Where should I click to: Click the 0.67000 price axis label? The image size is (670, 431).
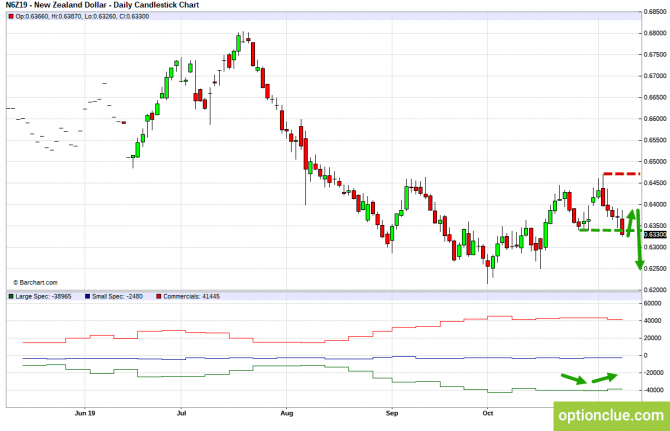point(655,76)
